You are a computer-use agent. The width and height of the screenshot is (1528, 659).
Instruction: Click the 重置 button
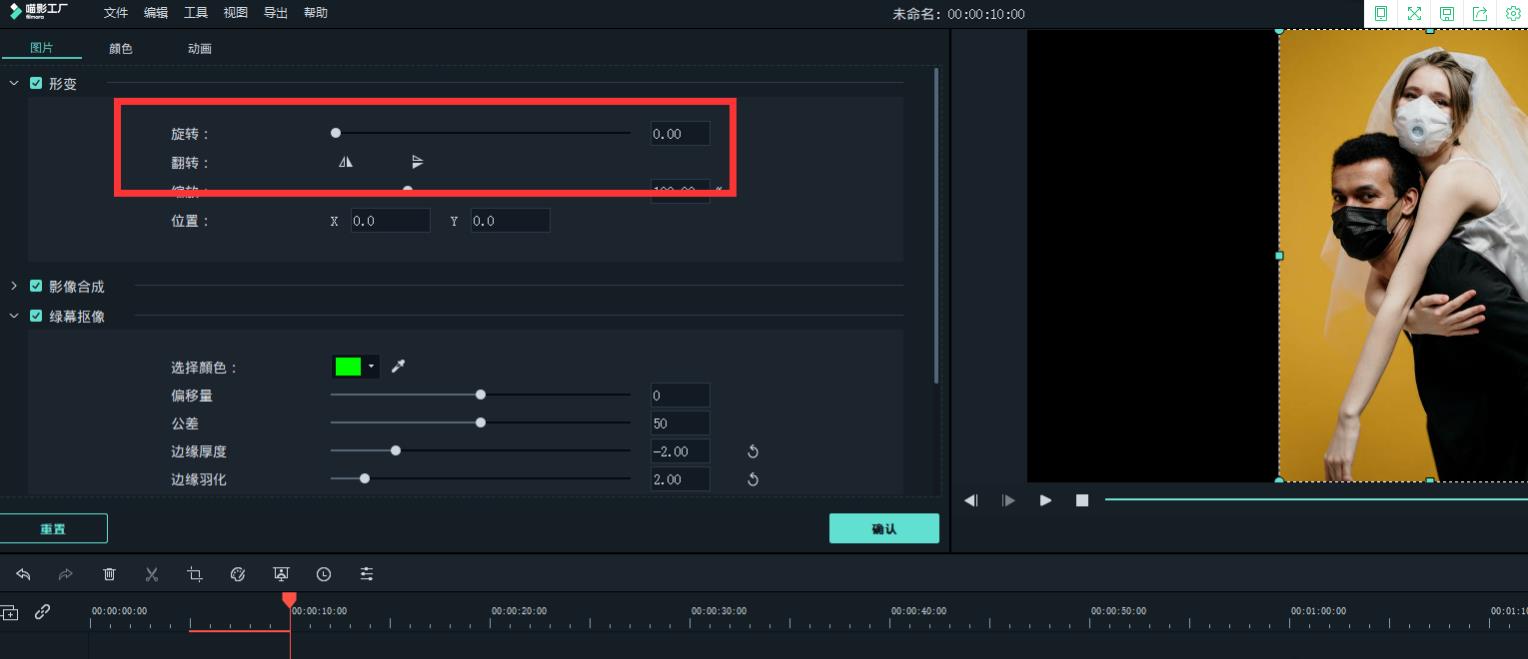(x=53, y=529)
